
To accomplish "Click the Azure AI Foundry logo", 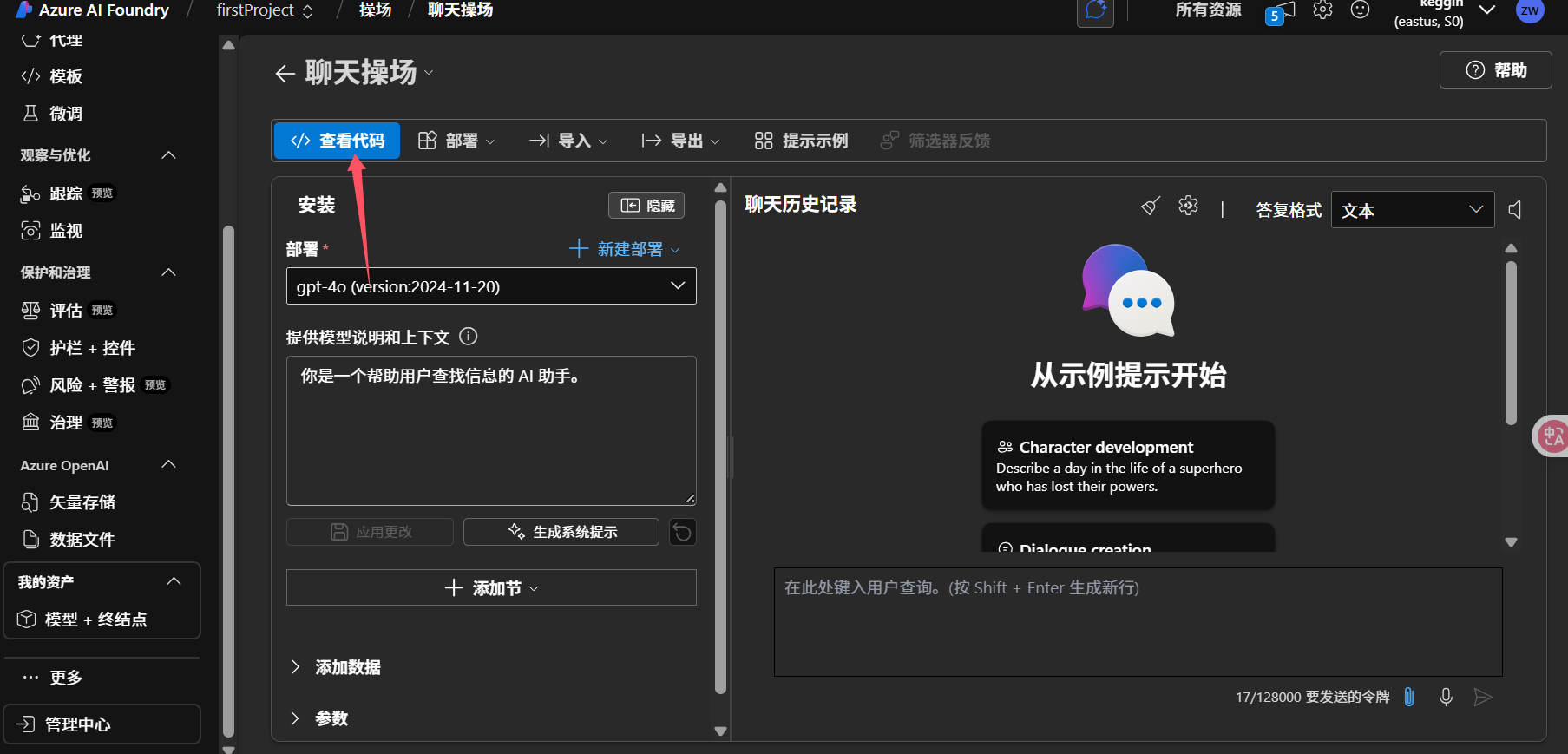I will (x=24, y=10).
